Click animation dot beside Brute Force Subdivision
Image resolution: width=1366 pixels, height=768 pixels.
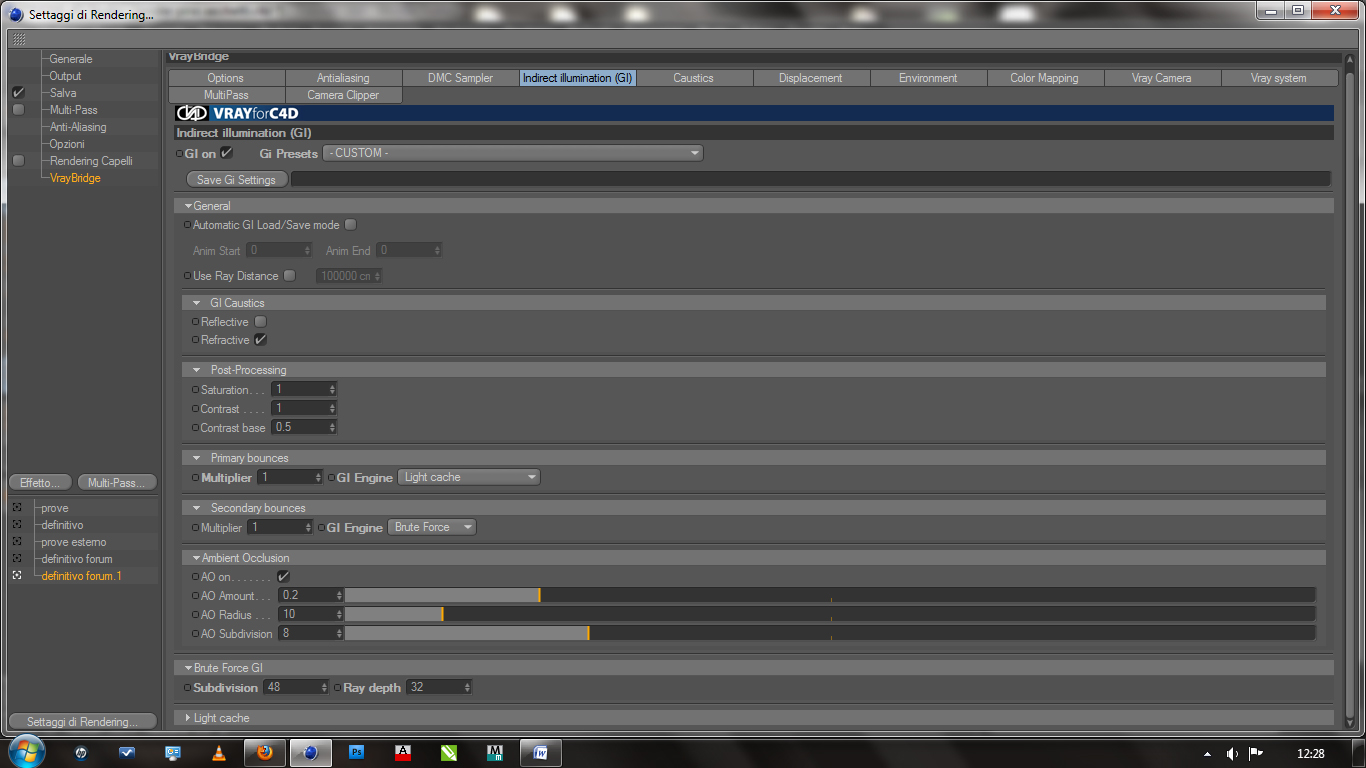(x=188, y=688)
